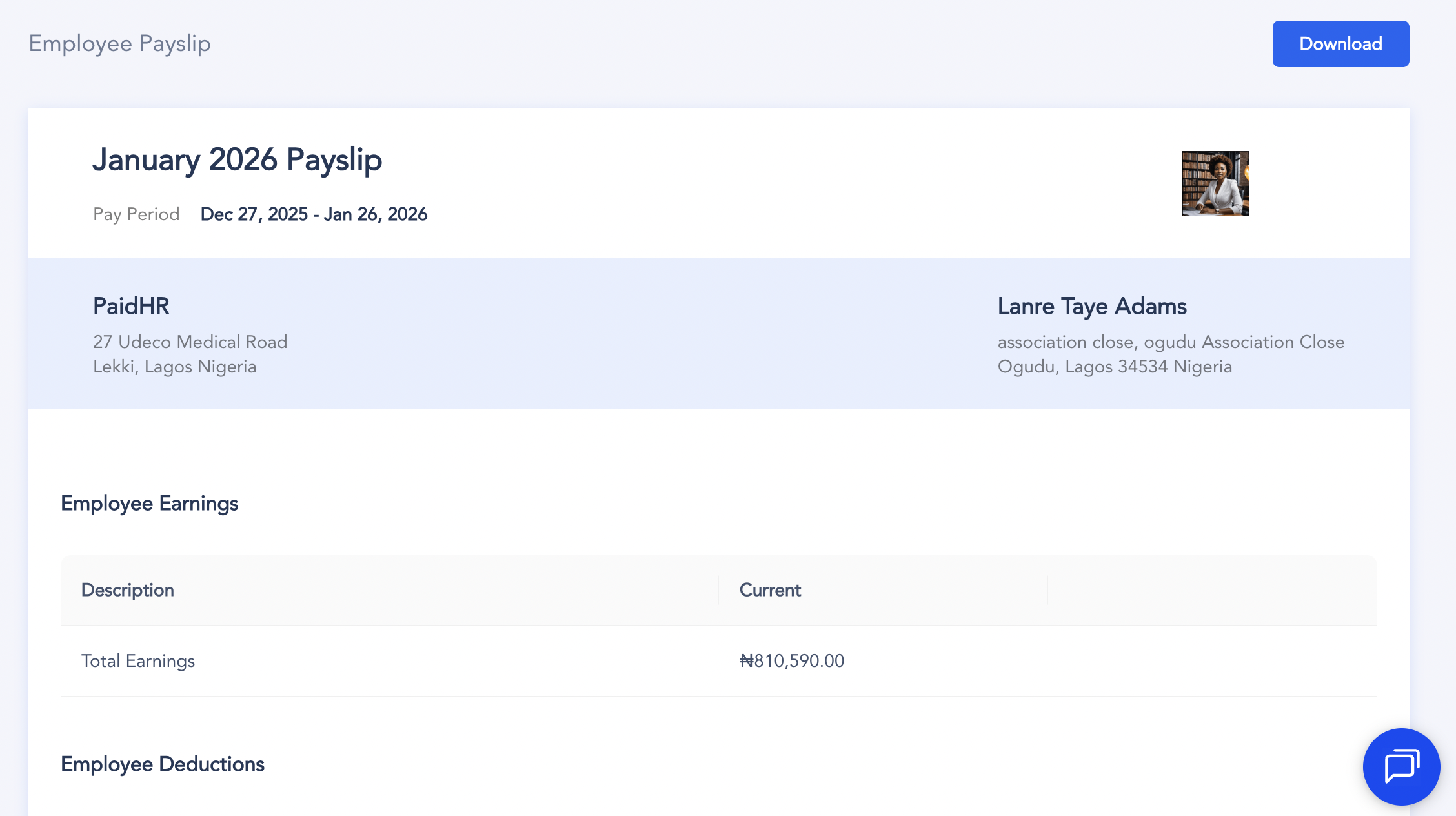Click the PaidHR company name
This screenshot has width=1456, height=816.
click(x=131, y=306)
